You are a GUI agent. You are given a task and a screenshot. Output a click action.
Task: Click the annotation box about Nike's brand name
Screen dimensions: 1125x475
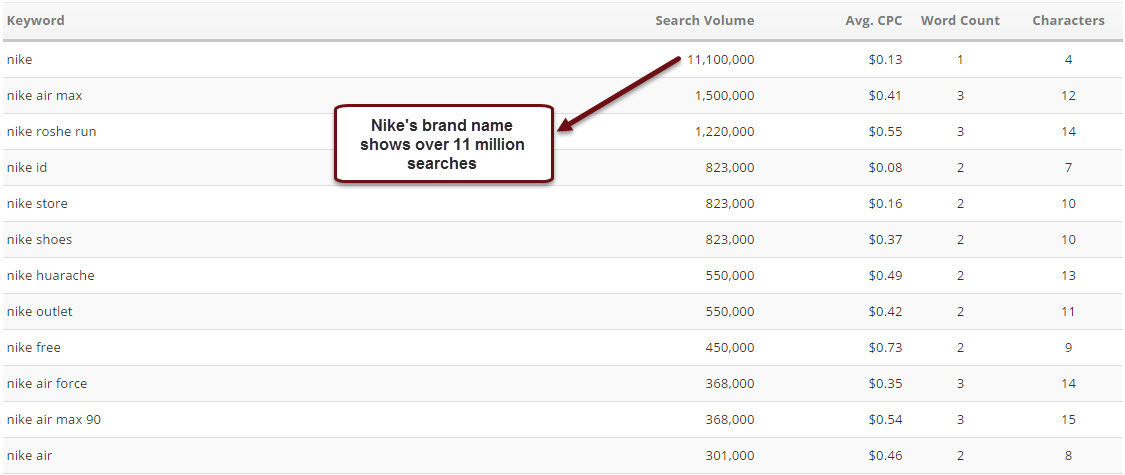pyautogui.click(x=443, y=144)
